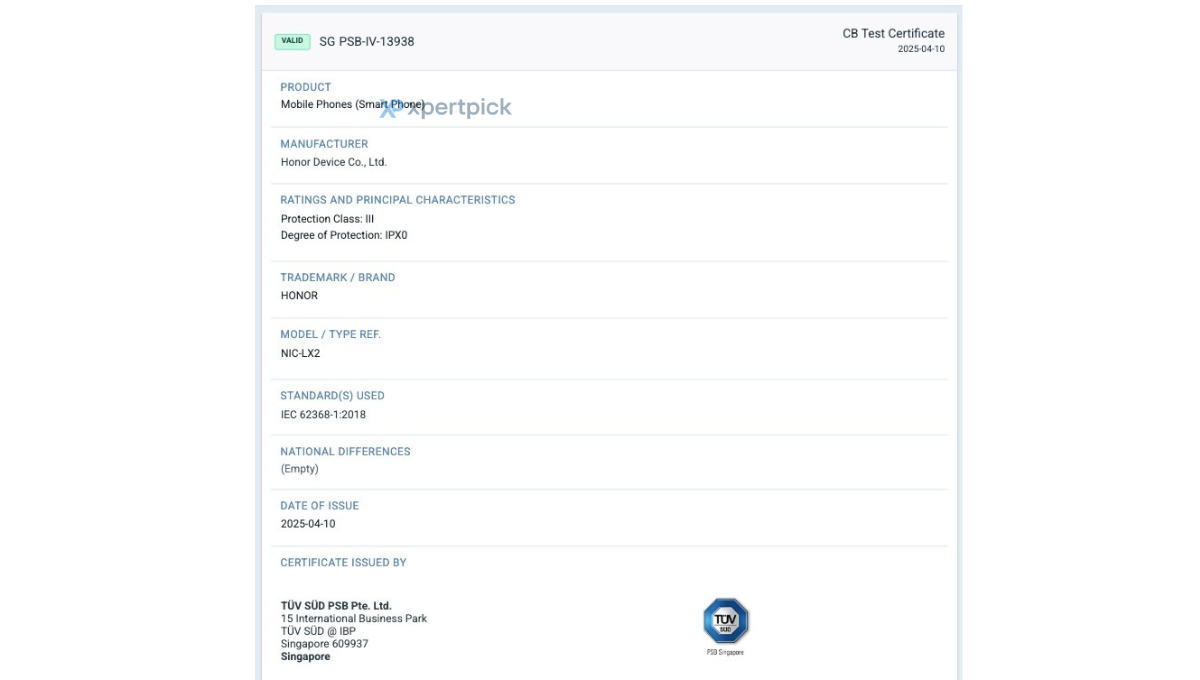Viewport: 1200px width, 680px height.
Task: Select the model number NIC-LX2
Action: click(300, 353)
